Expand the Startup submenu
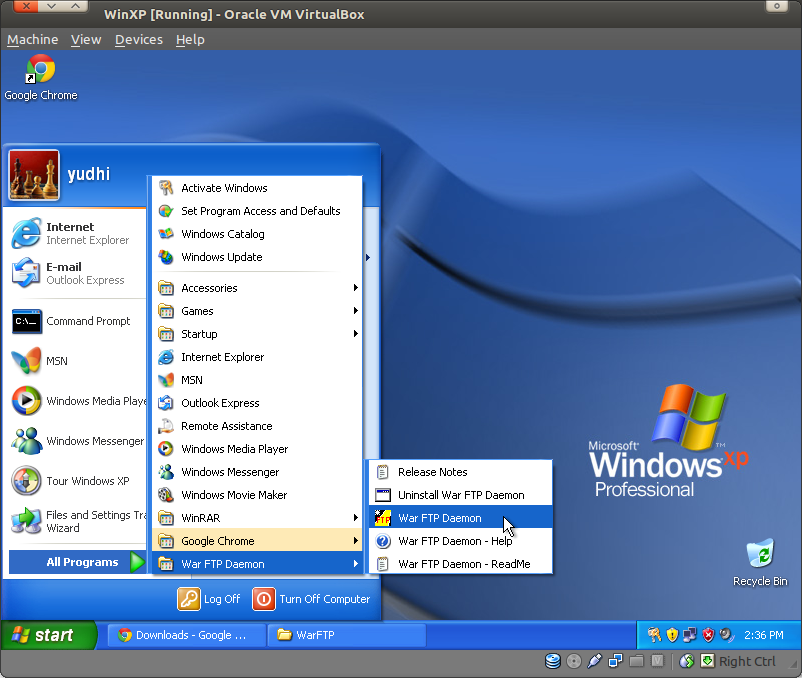The height and width of the screenshot is (678, 802). 257,334
